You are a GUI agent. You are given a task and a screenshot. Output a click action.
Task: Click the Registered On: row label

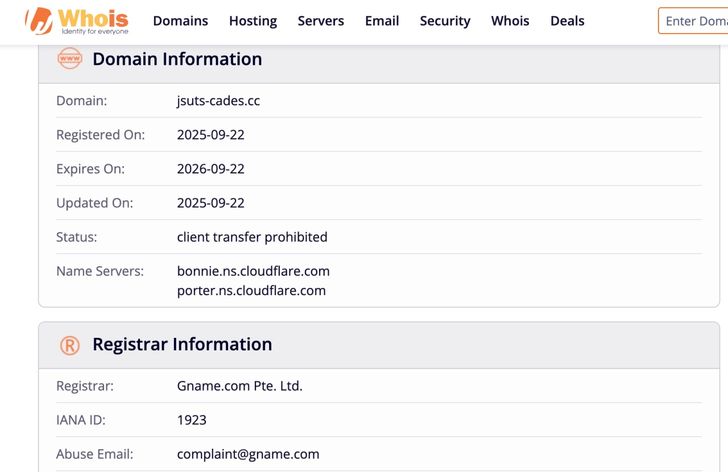[x=101, y=135]
